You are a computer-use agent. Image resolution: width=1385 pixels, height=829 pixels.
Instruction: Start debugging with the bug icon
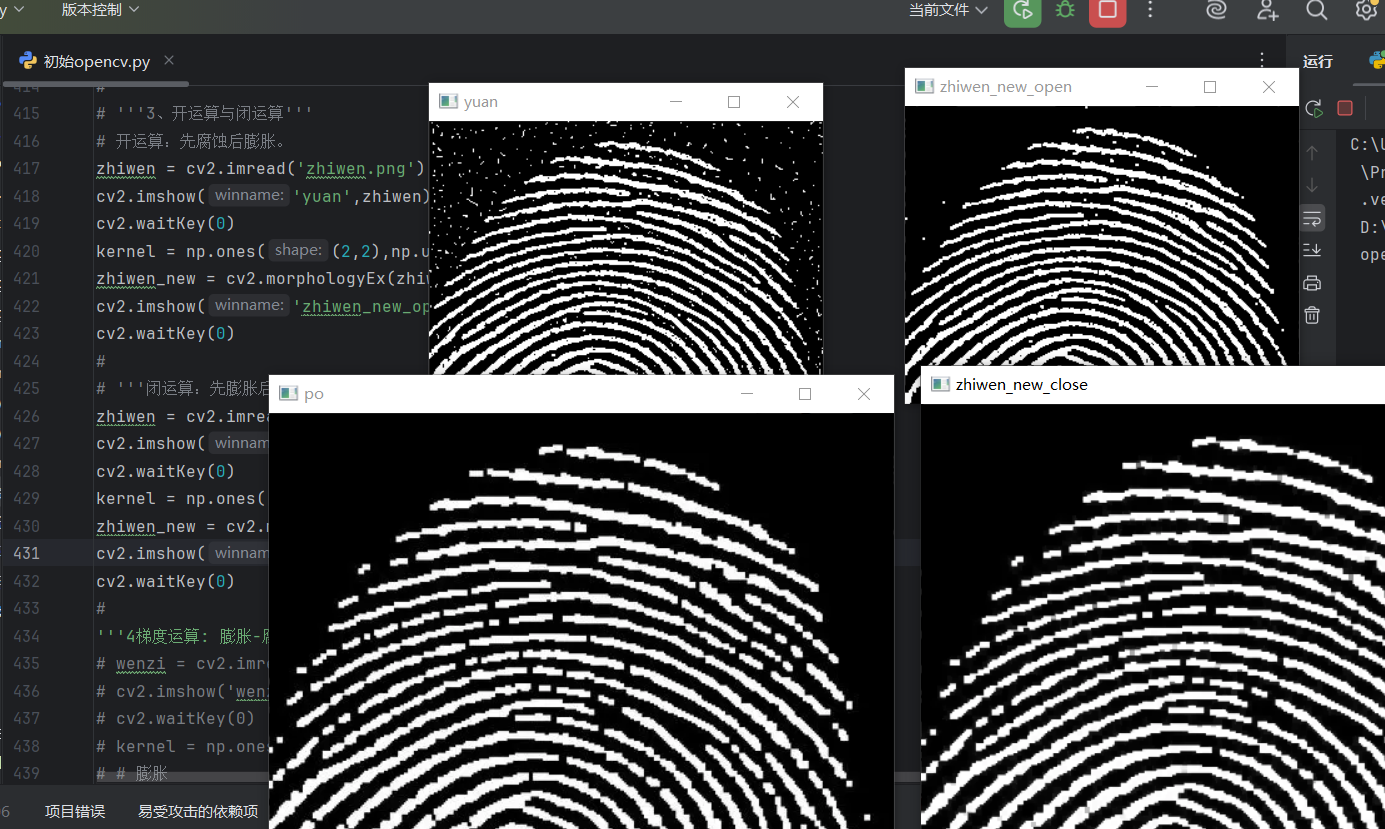coord(1065,10)
